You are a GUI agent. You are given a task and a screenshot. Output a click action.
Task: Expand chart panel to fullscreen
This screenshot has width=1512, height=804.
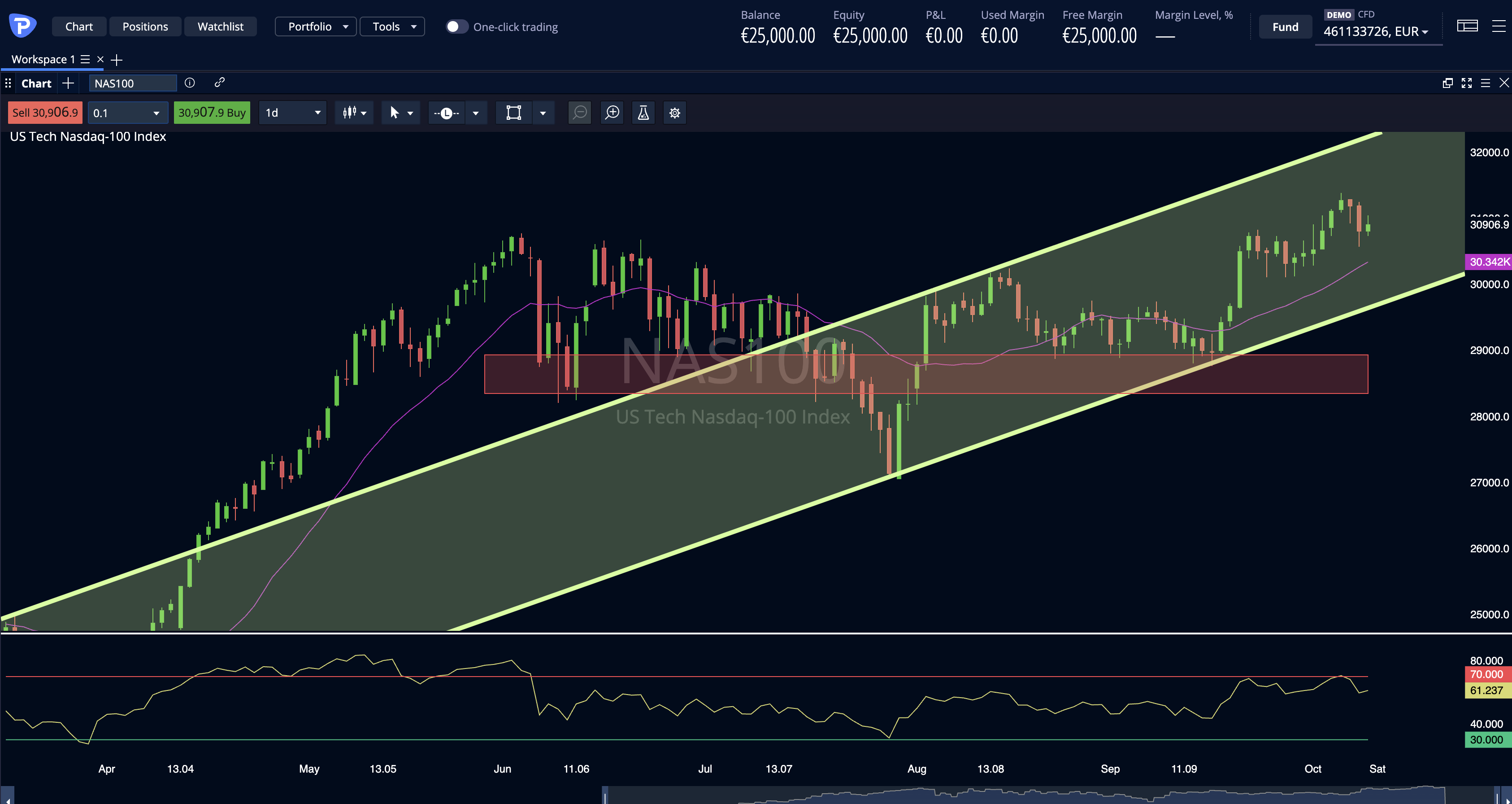click(x=1467, y=83)
